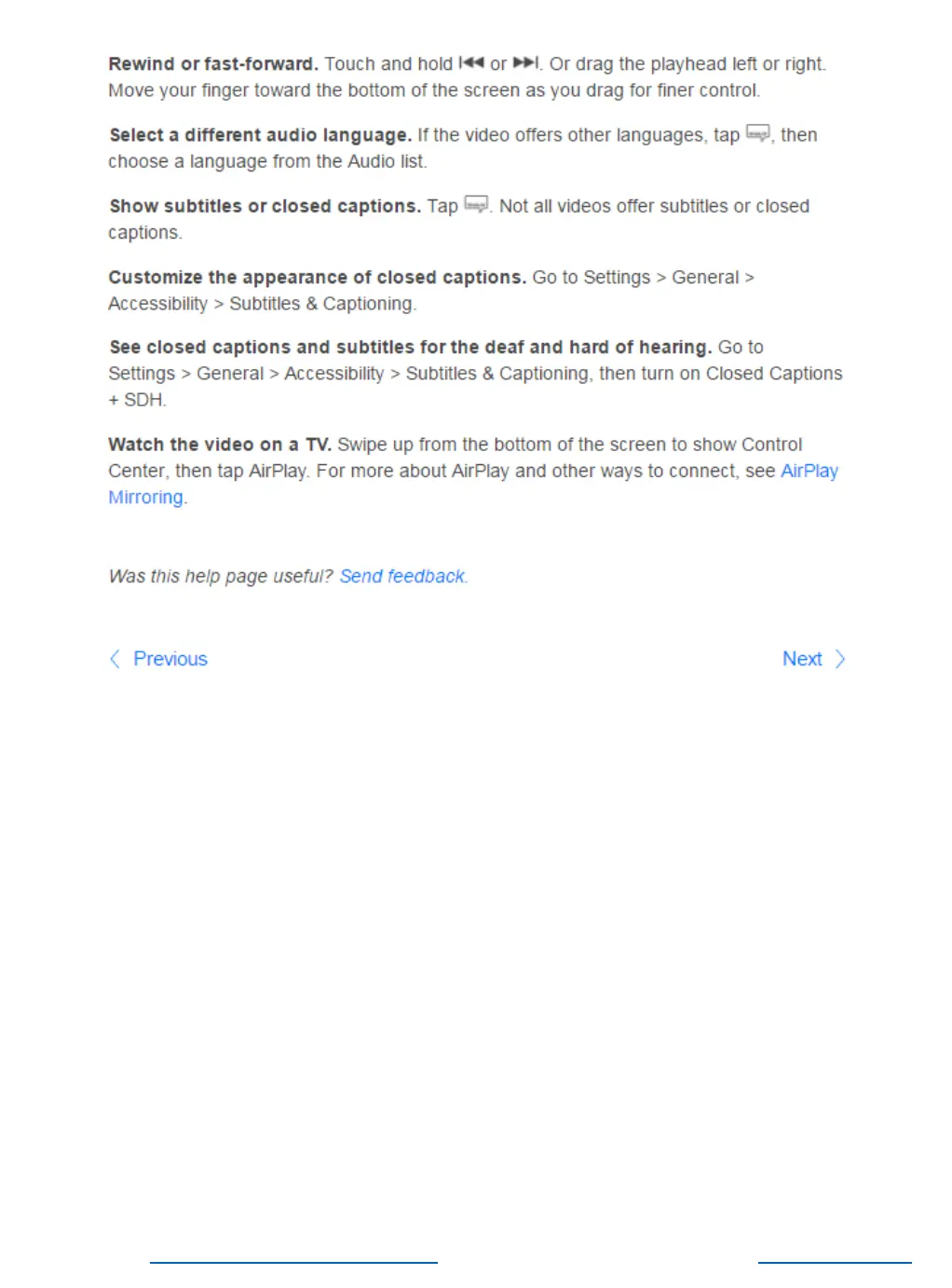Click the 'Rewind or fast-forward' heading
Viewport: 952px width, 1288px height.
213,63
